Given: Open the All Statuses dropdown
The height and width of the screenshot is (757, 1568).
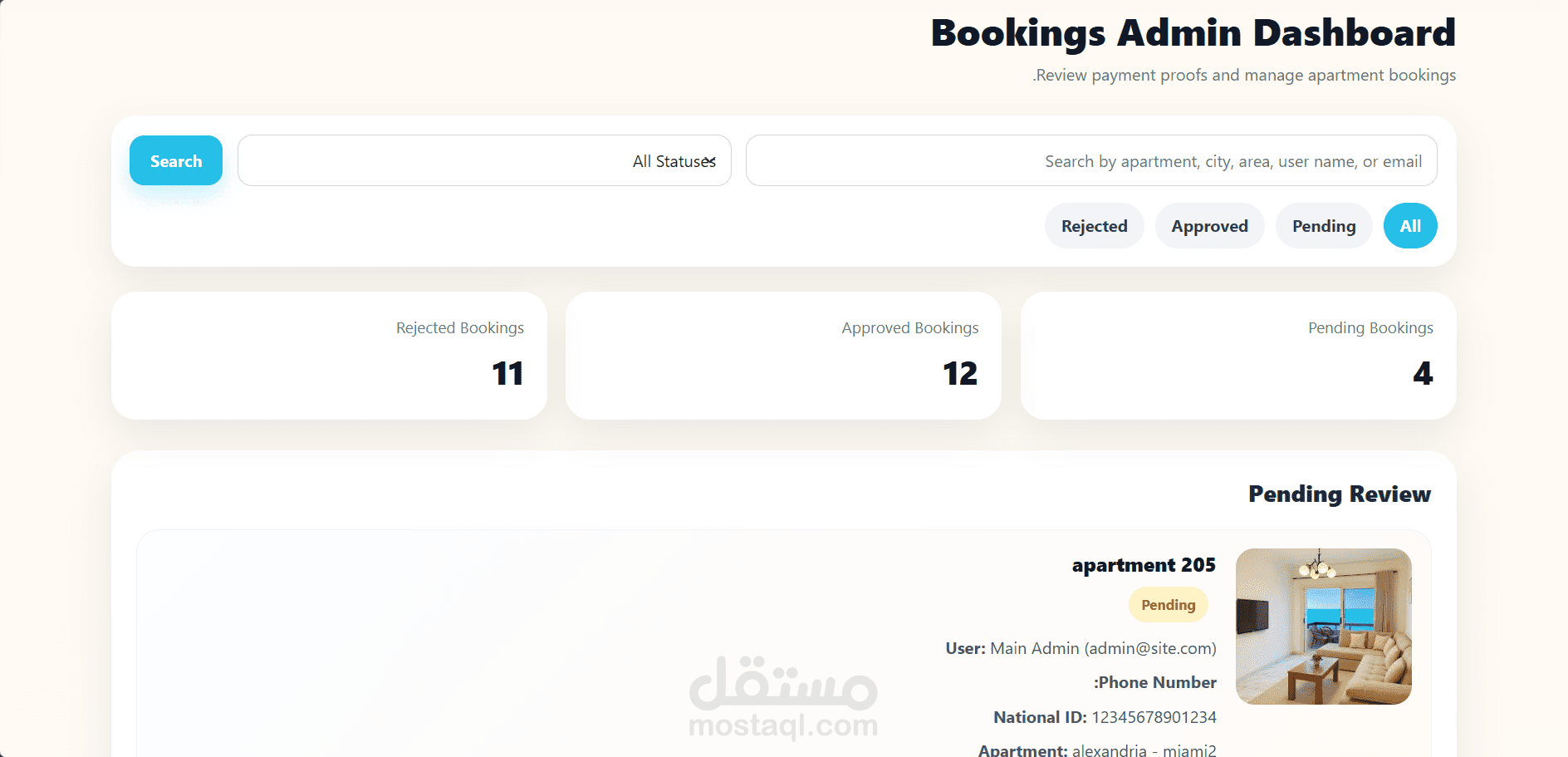Looking at the screenshot, I should click(484, 160).
